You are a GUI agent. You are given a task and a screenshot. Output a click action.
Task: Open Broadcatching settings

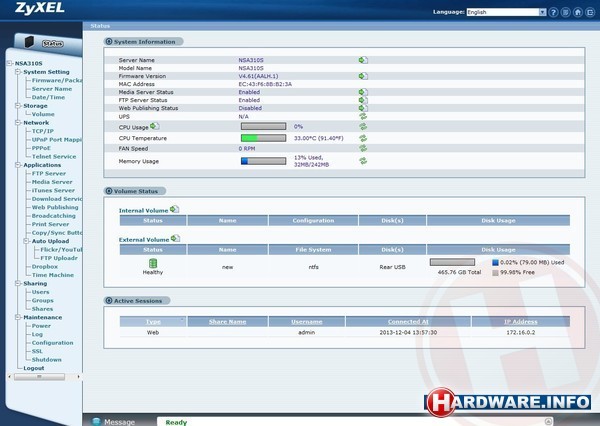pyautogui.click(x=54, y=216)
